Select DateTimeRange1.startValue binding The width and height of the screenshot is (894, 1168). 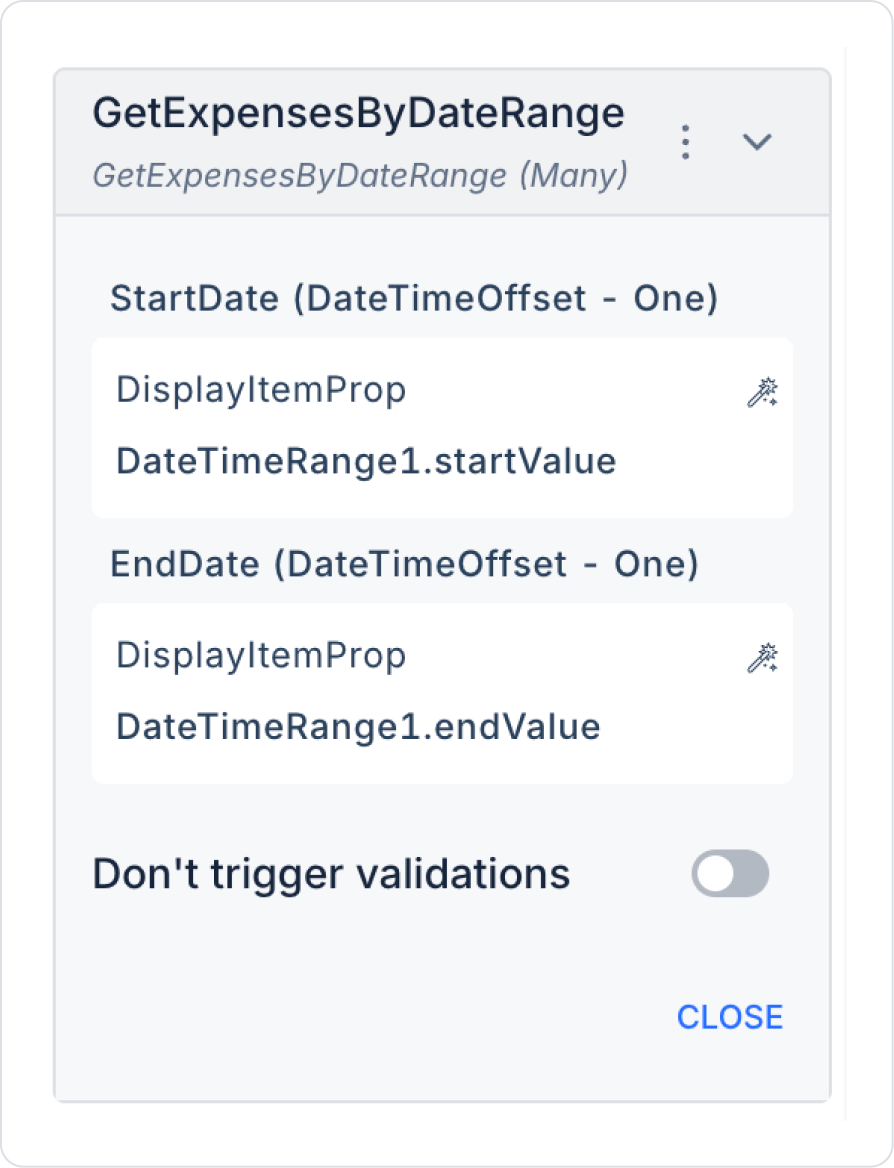[366, 461]
